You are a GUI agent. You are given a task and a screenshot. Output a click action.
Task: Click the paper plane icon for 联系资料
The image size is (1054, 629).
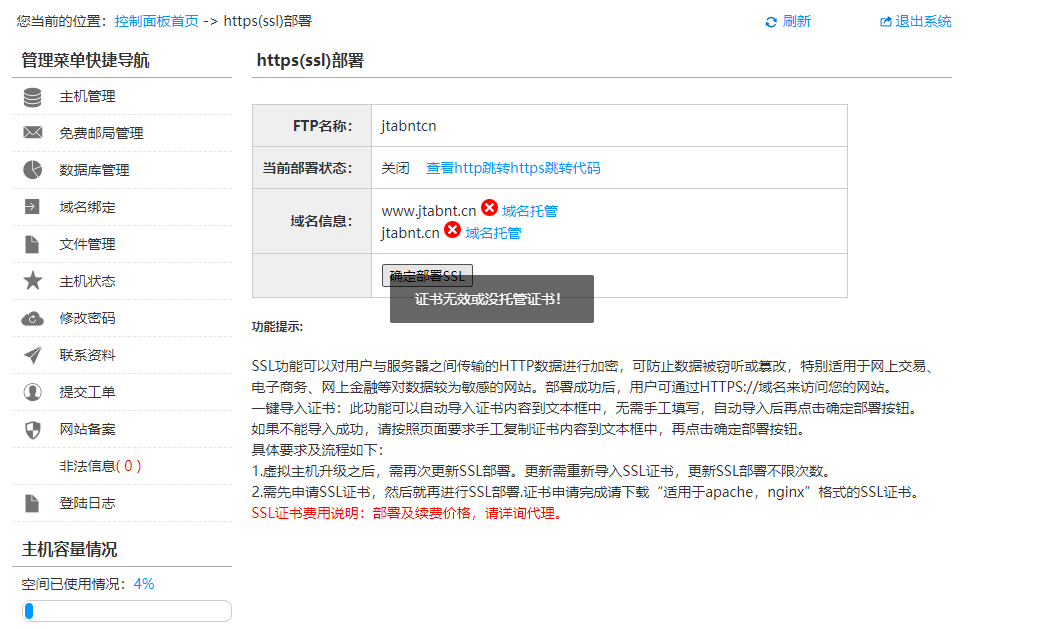click(x=33, y=355)
